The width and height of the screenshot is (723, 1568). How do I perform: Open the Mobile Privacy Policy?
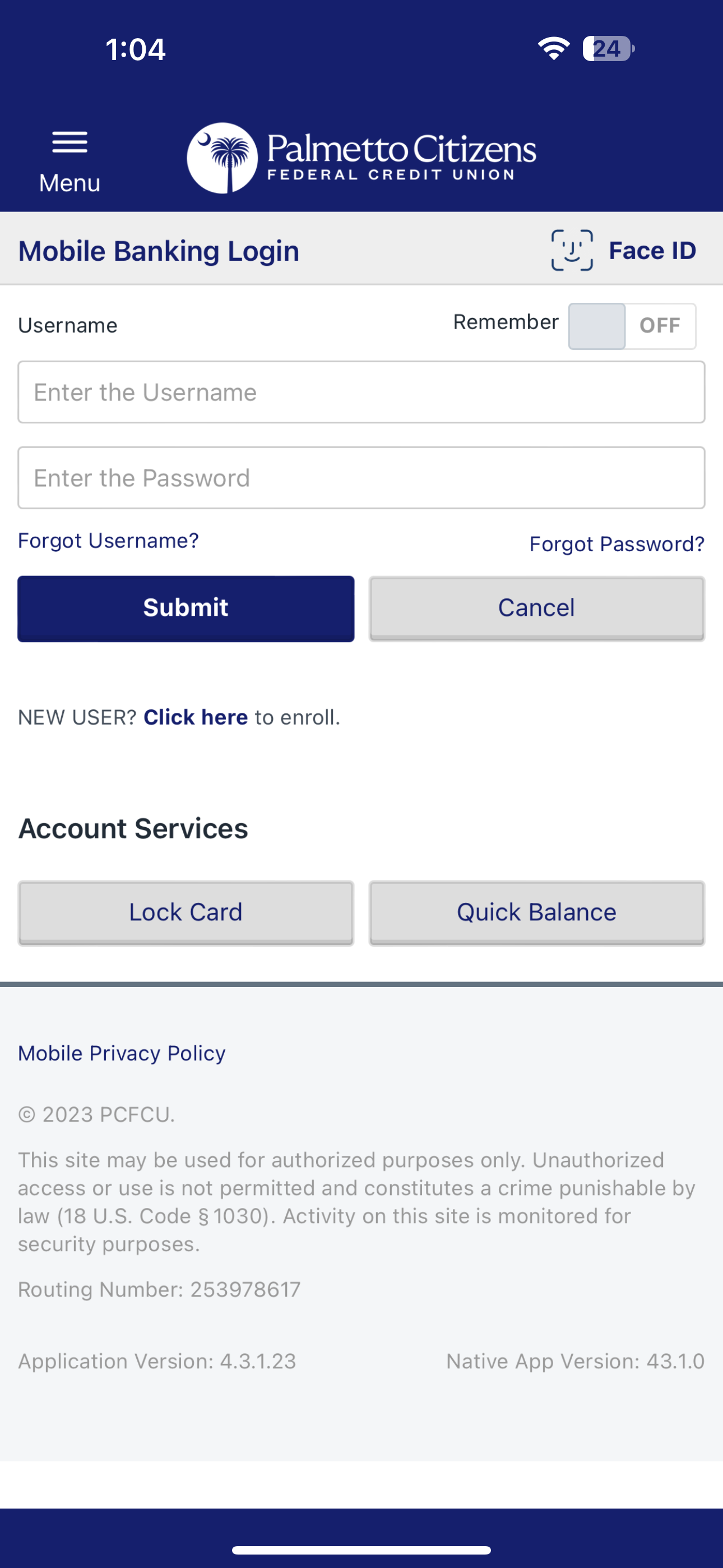[x=121, y=1053]
